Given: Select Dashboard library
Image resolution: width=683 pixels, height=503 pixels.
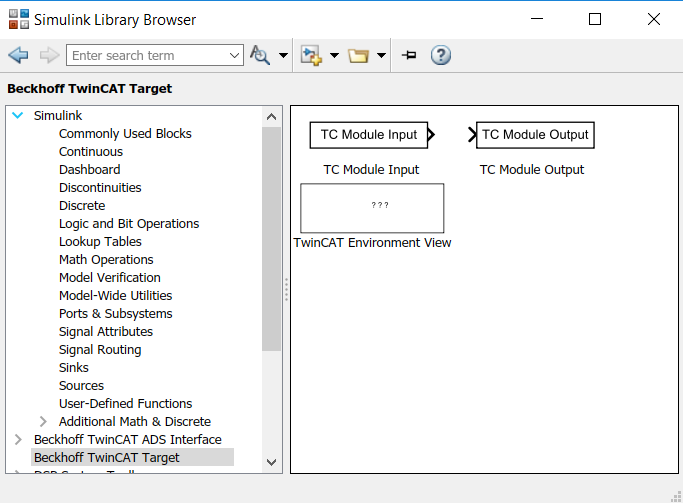Looking at the screenshot, I should pos(90,169).
